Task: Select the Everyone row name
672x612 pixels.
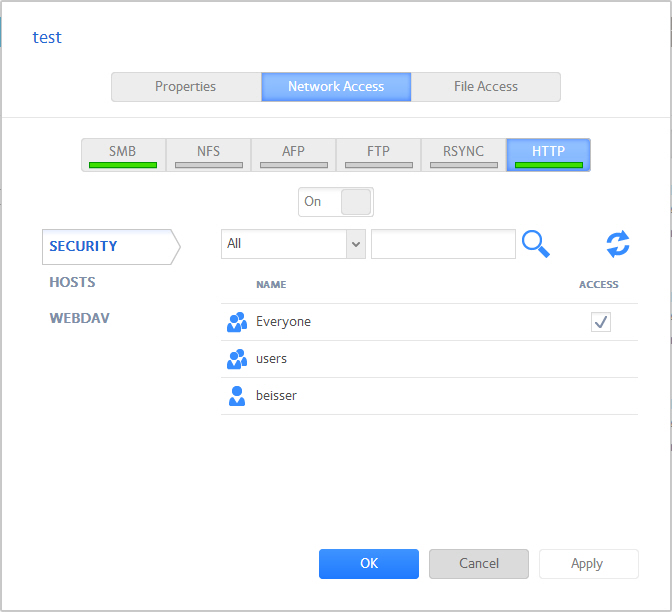Action: (283, 322)
